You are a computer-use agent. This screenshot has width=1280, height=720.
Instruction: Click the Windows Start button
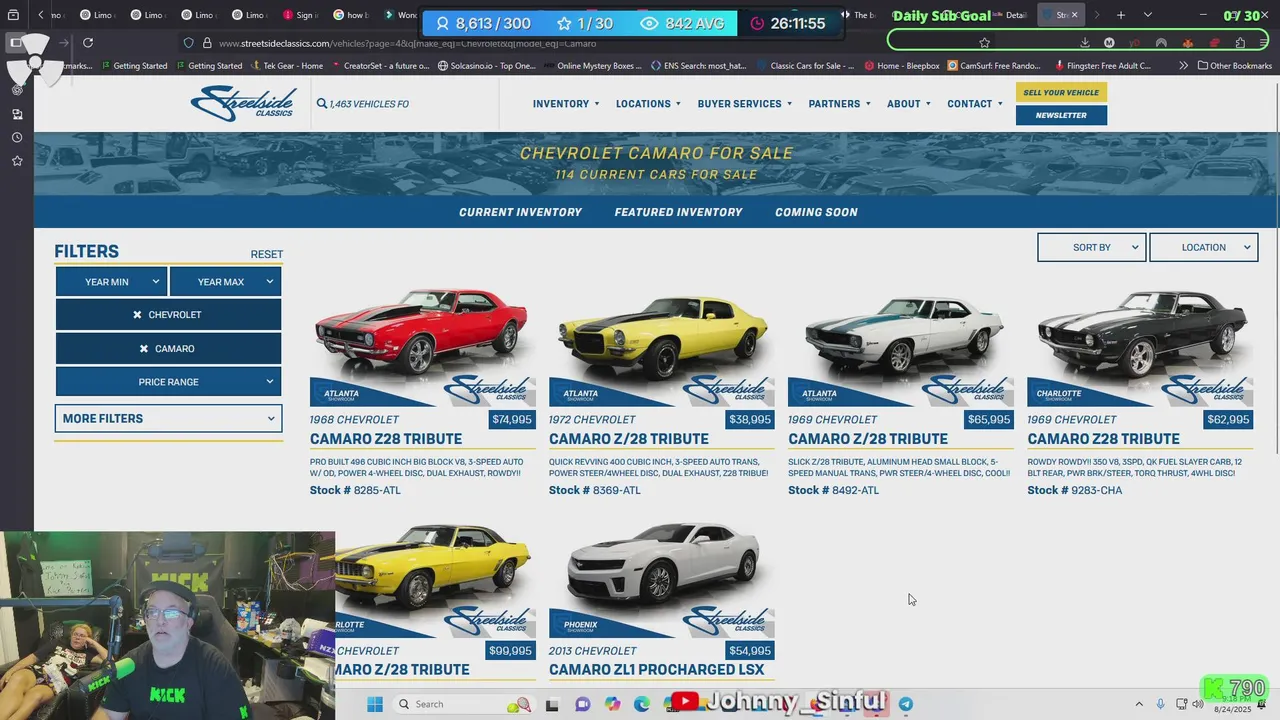(x=375, y=704)
